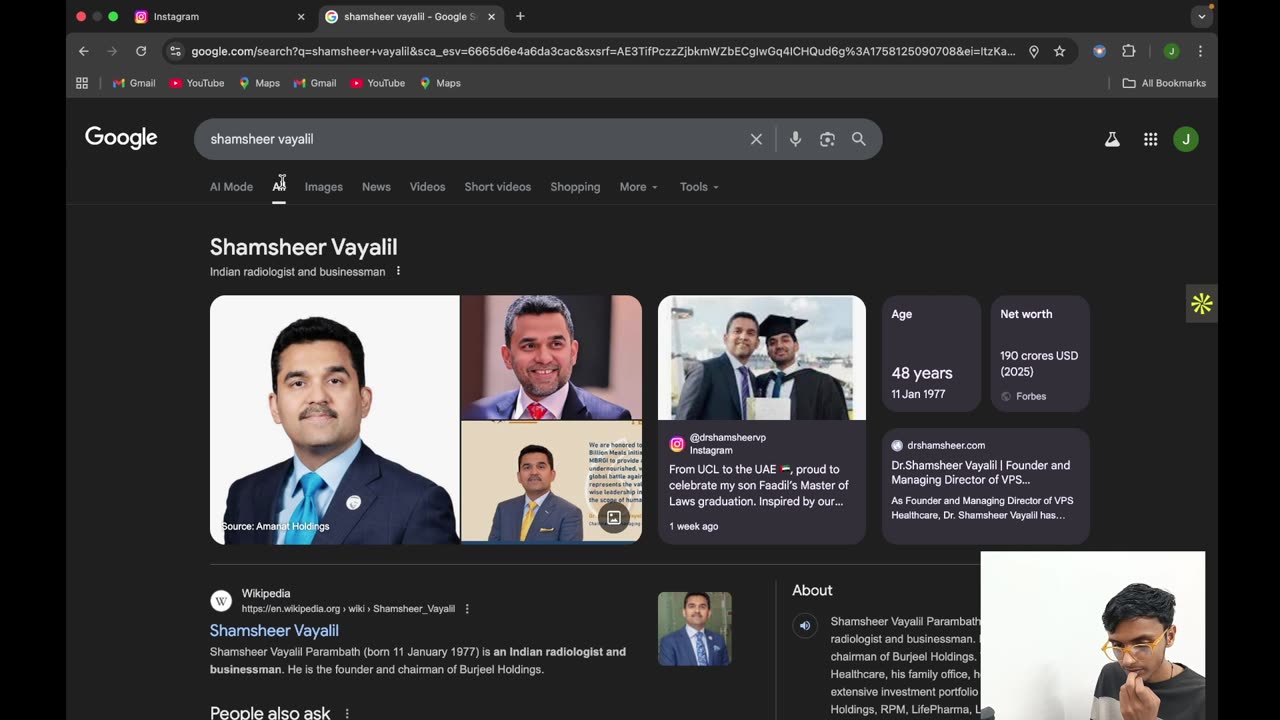
Task: Open drshamsheer.com result card
Action: (985, 486)
